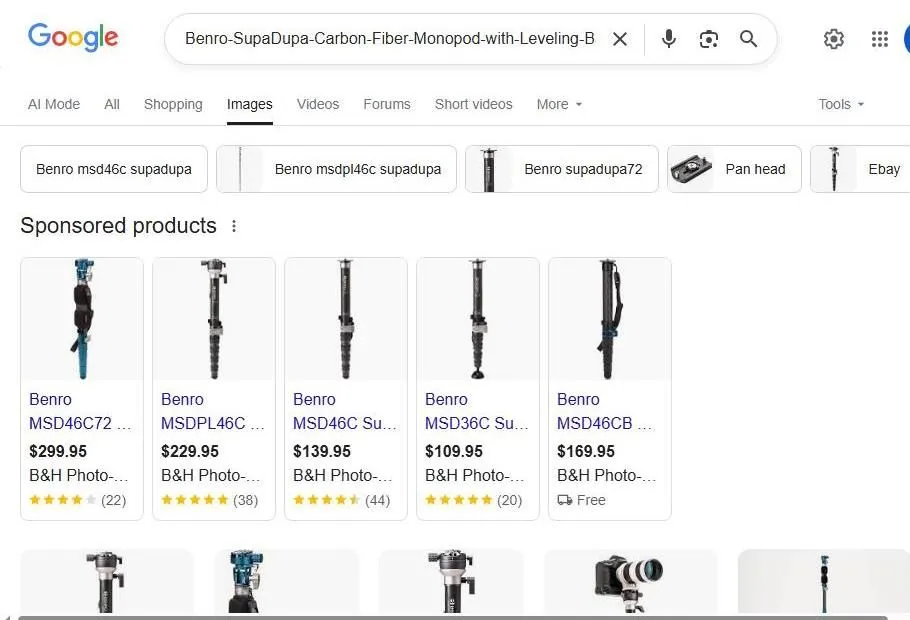Click the Google logo to return home

(x=73, y=37)
